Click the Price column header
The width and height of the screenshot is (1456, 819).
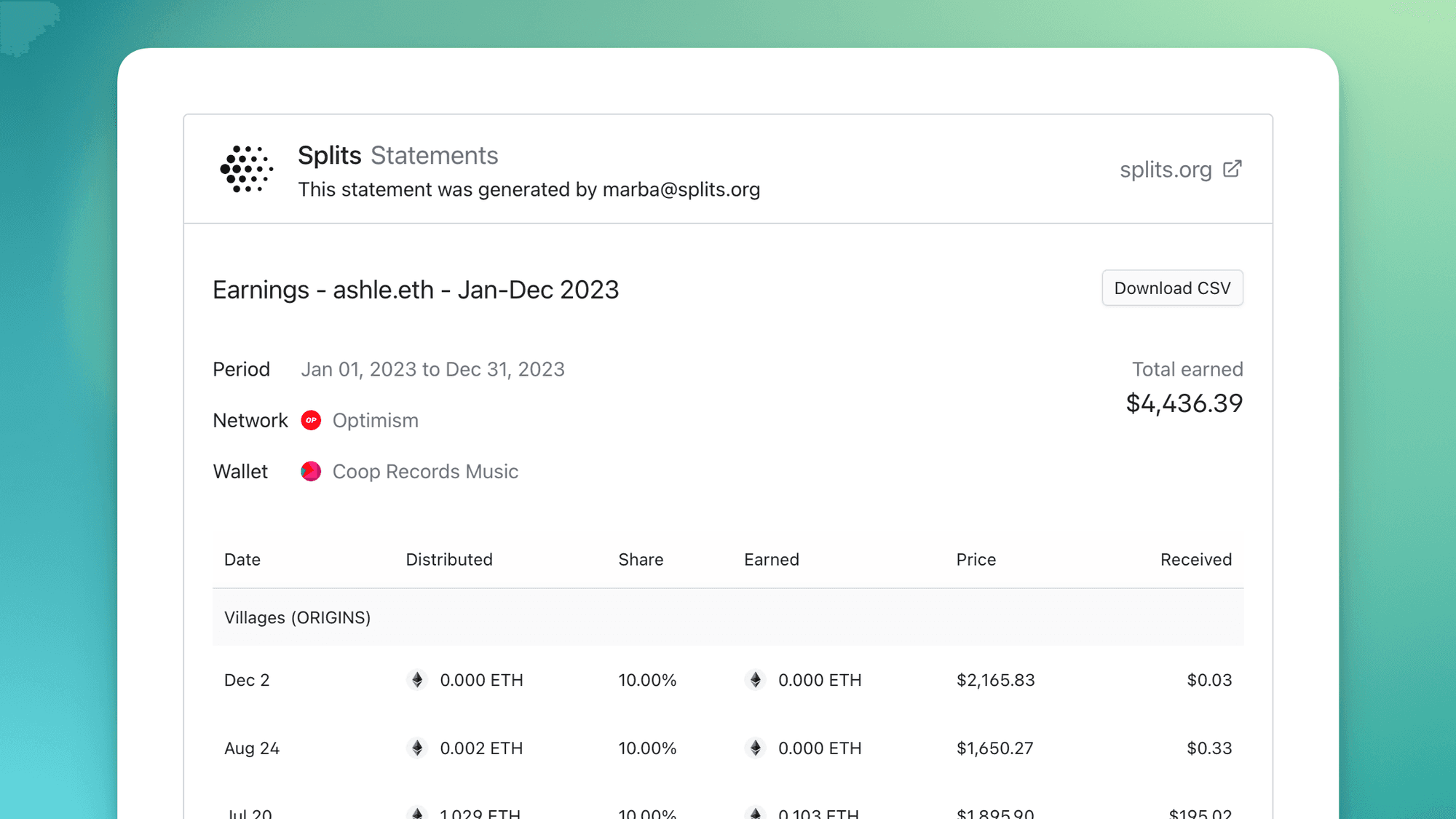point(975,559)
